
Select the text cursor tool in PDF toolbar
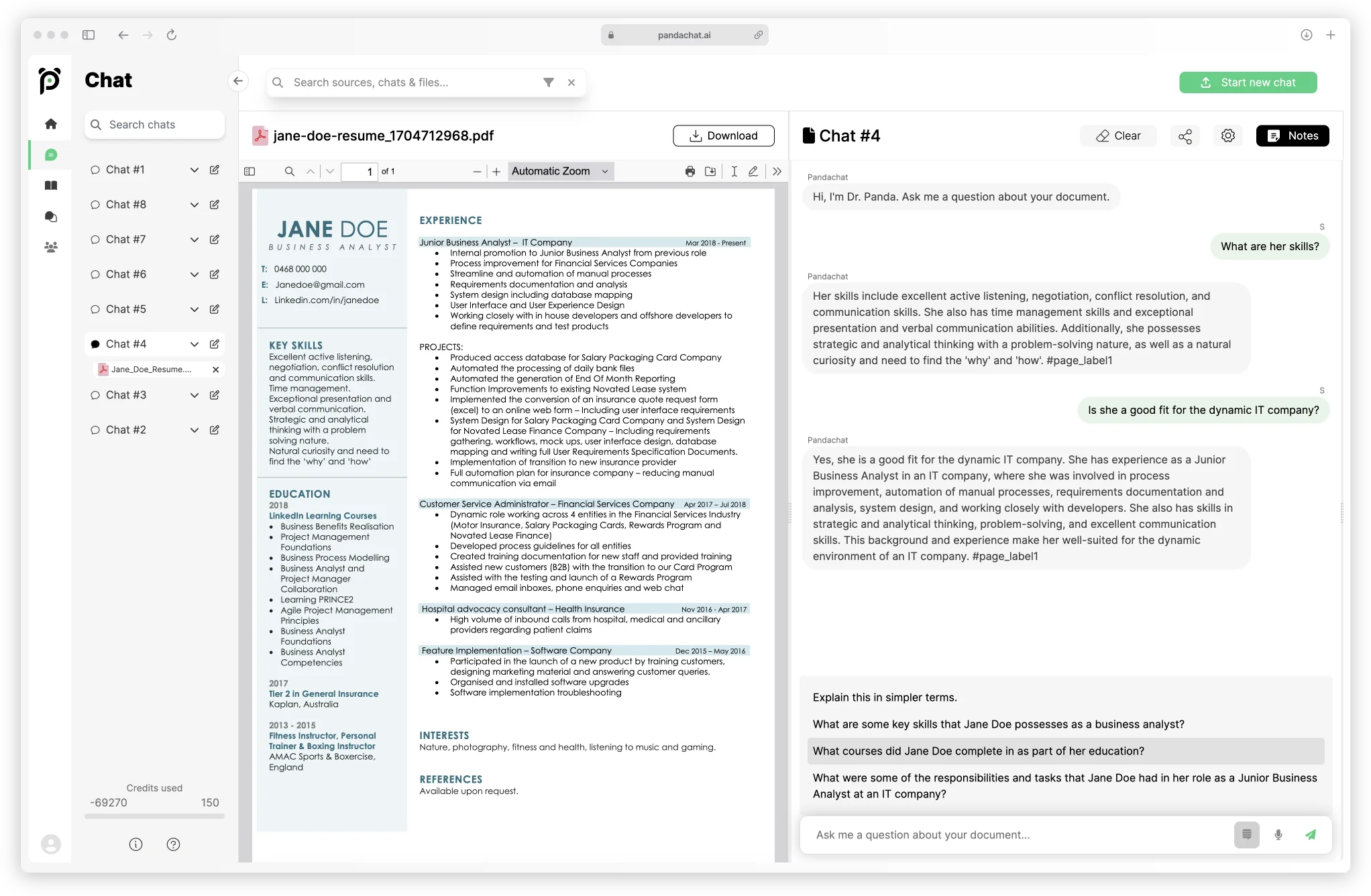pyautogui.click(x=734, y=172)
